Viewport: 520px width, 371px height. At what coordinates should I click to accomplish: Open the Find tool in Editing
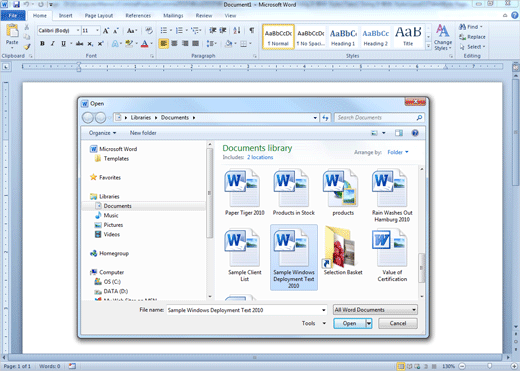pos(470,27)
